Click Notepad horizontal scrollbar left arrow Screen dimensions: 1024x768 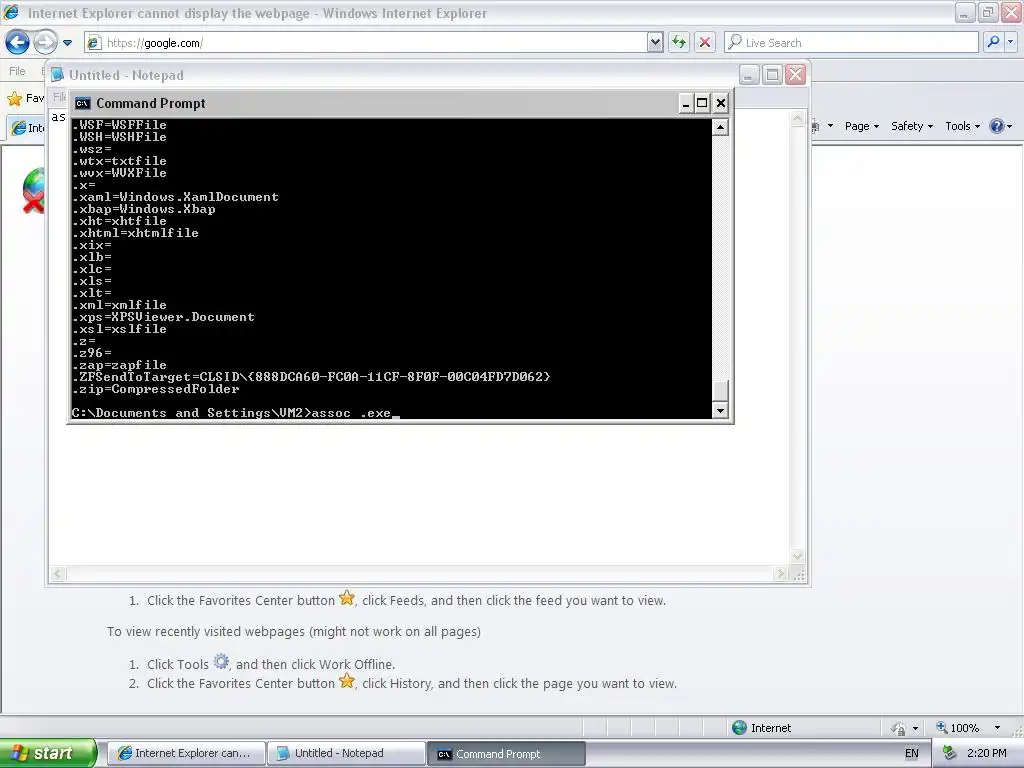tap(57, 573)
